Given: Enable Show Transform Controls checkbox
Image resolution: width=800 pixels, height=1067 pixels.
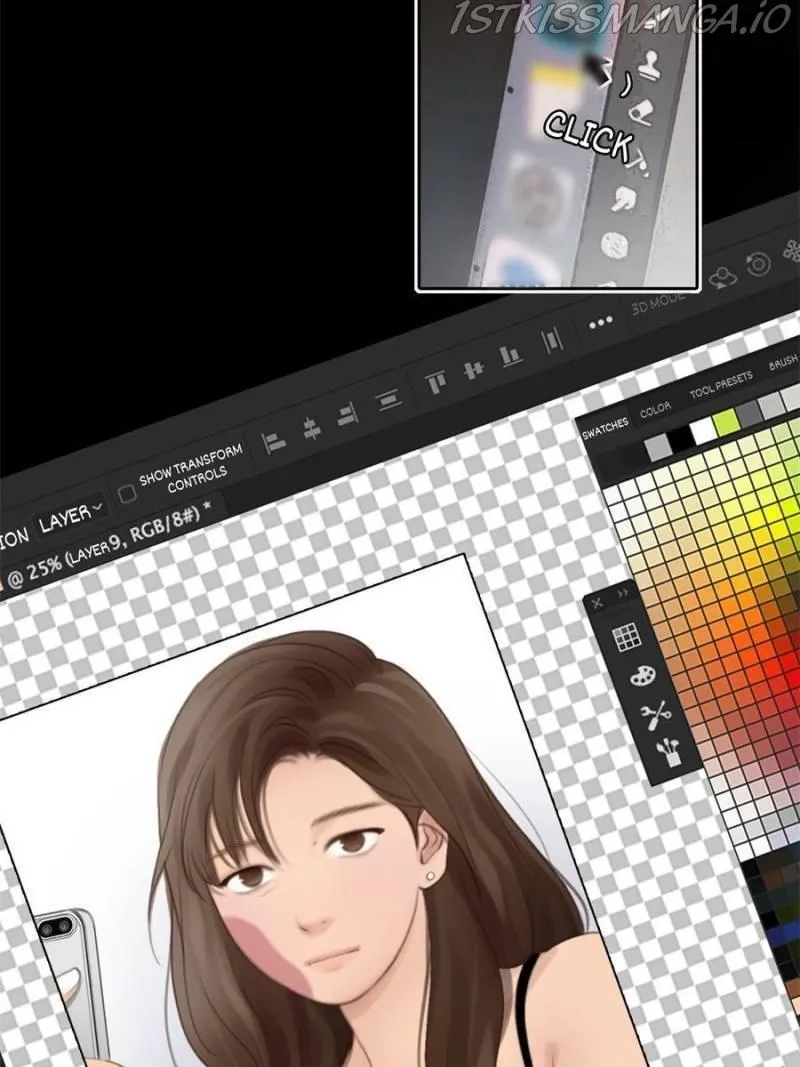Looking at the screenshot, I should [x=127, y=493].
